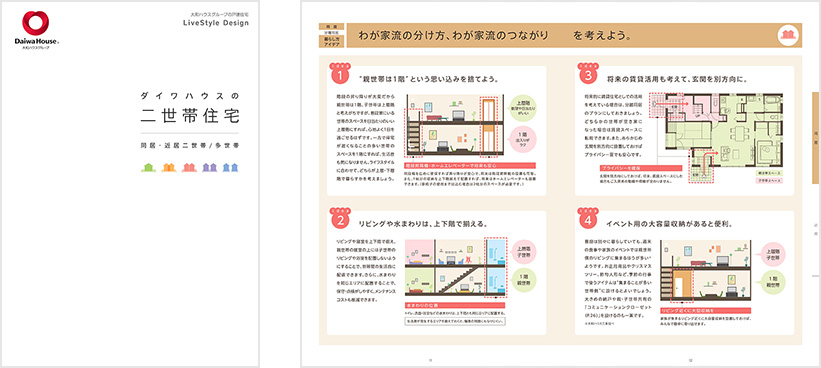The height and width of the screenshot is (368, 821).
Task: Click the LiveStyle Design heading
Action: point(216,23)
